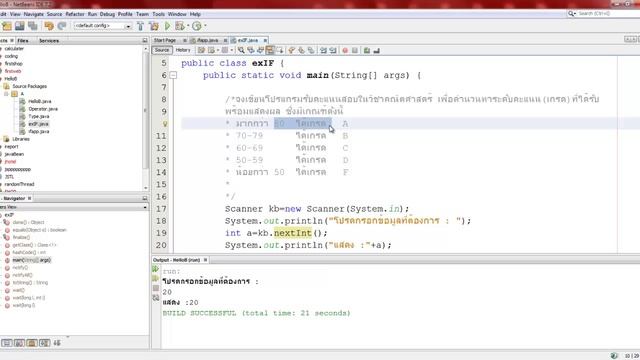This screenshot has height=360, width=640.
Task: Select the randomThread project
Action: 19,184
